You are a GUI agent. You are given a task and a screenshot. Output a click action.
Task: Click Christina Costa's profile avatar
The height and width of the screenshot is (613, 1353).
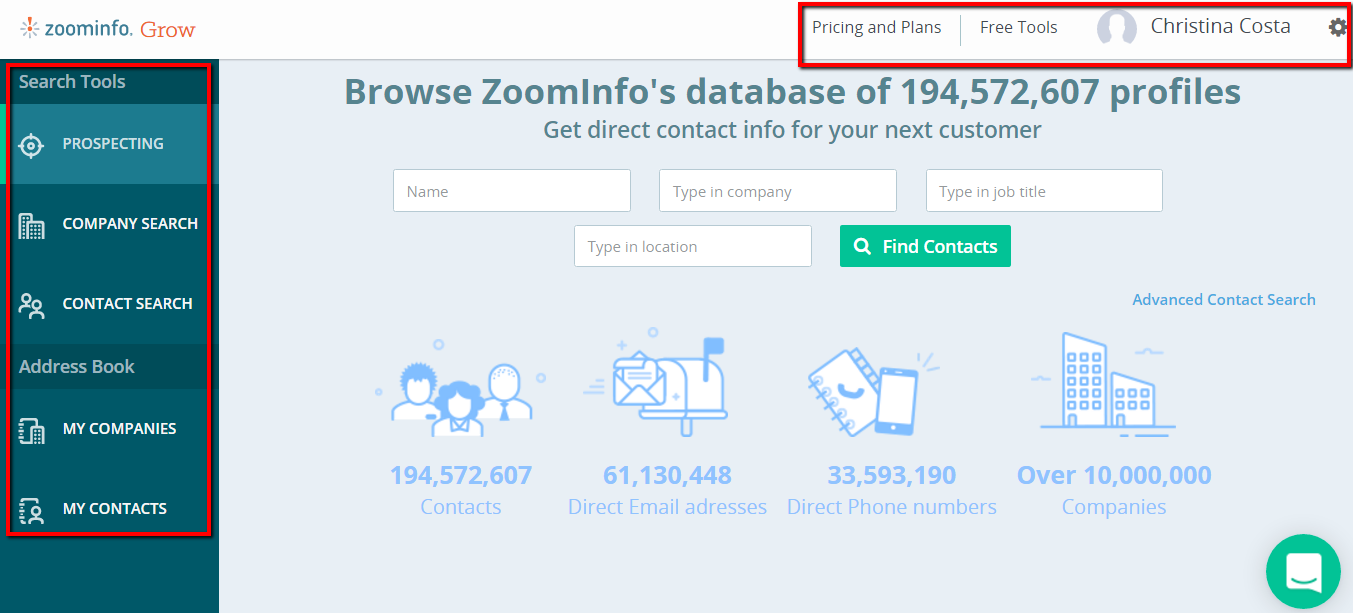[x=1117, y=27]
